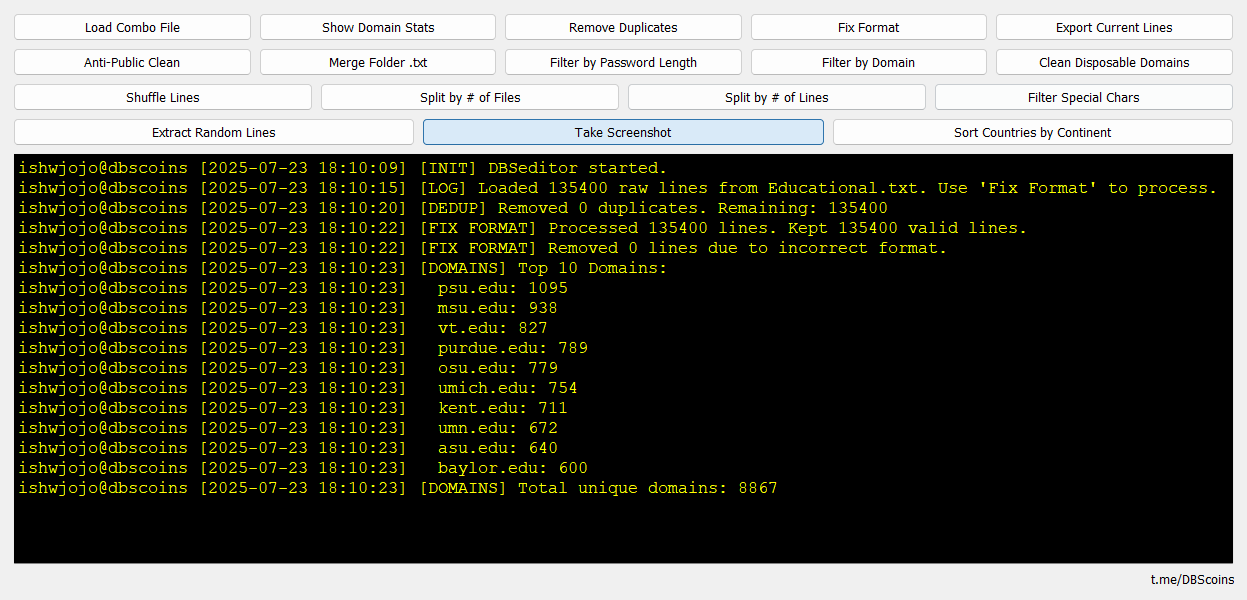Open Filter by Password Length
1247x600 pixels.
[x=623, y=62]
